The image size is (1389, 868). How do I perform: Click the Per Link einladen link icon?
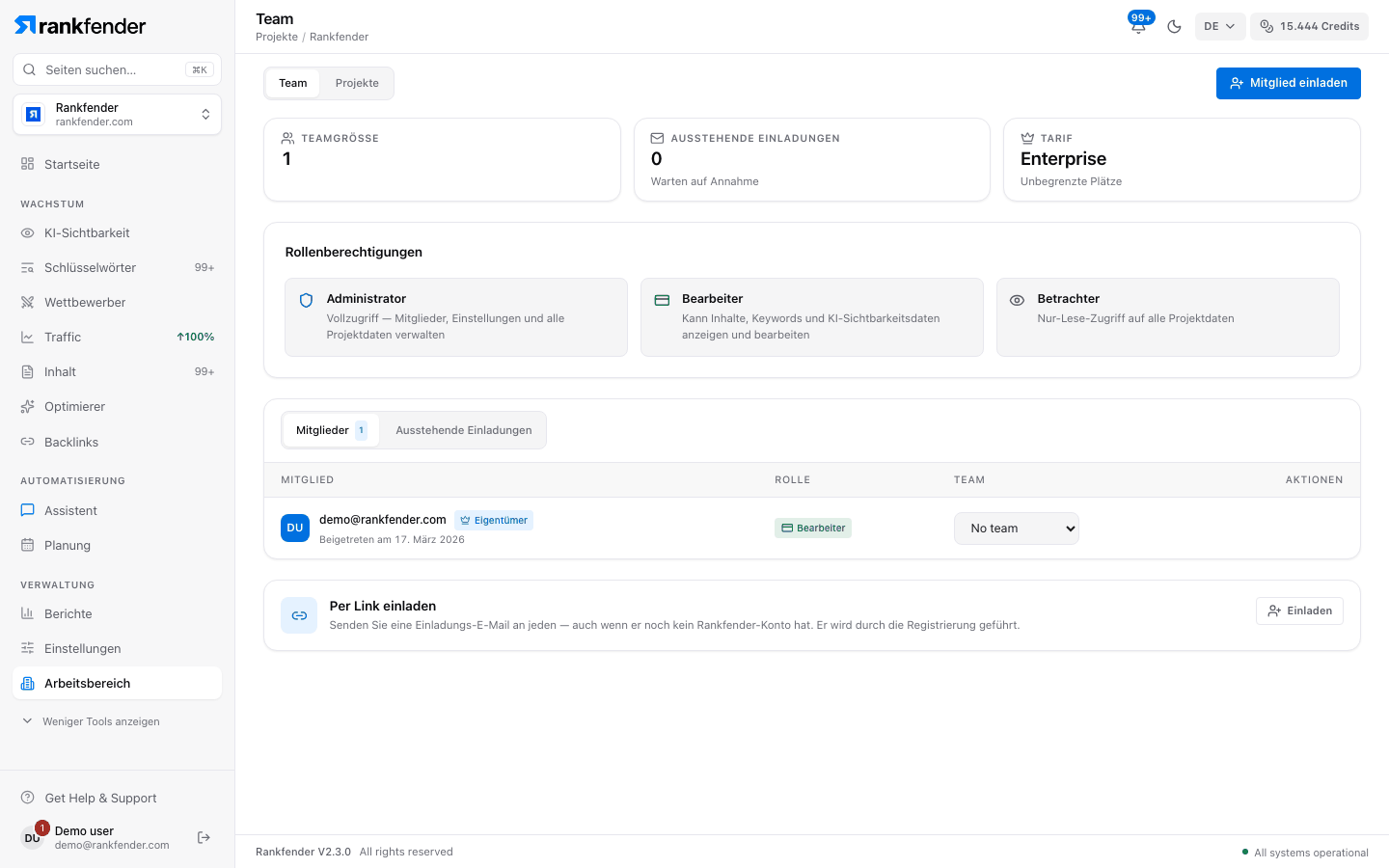click(299, 615)
